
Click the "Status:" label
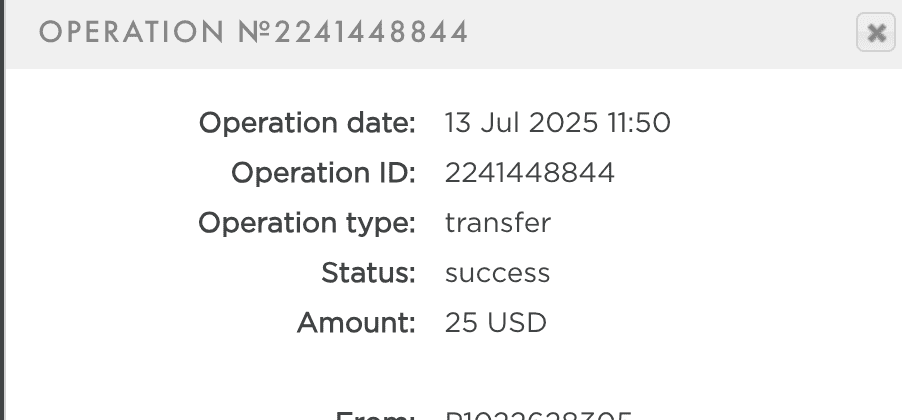[368, 272]
